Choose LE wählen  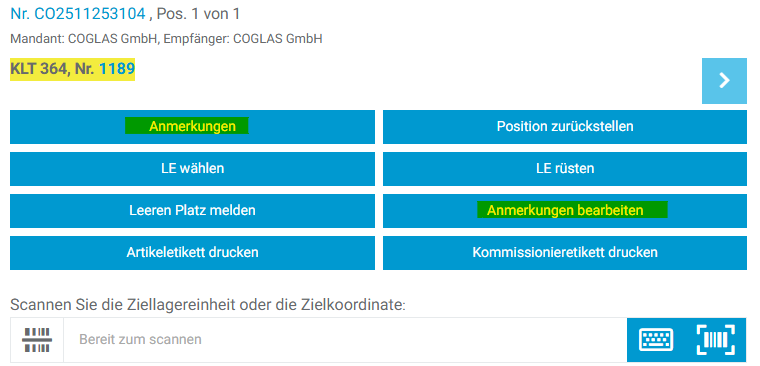[192, 169]
